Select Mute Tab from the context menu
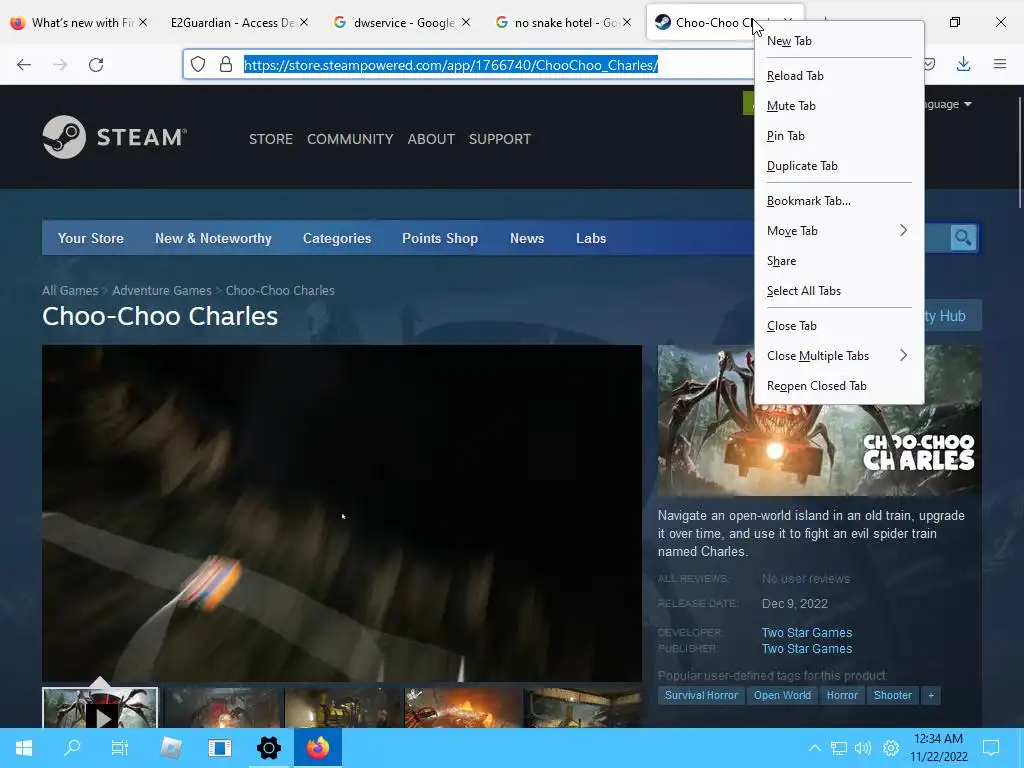Viewport: 1024px width, 768px height. tap(839, 106)
